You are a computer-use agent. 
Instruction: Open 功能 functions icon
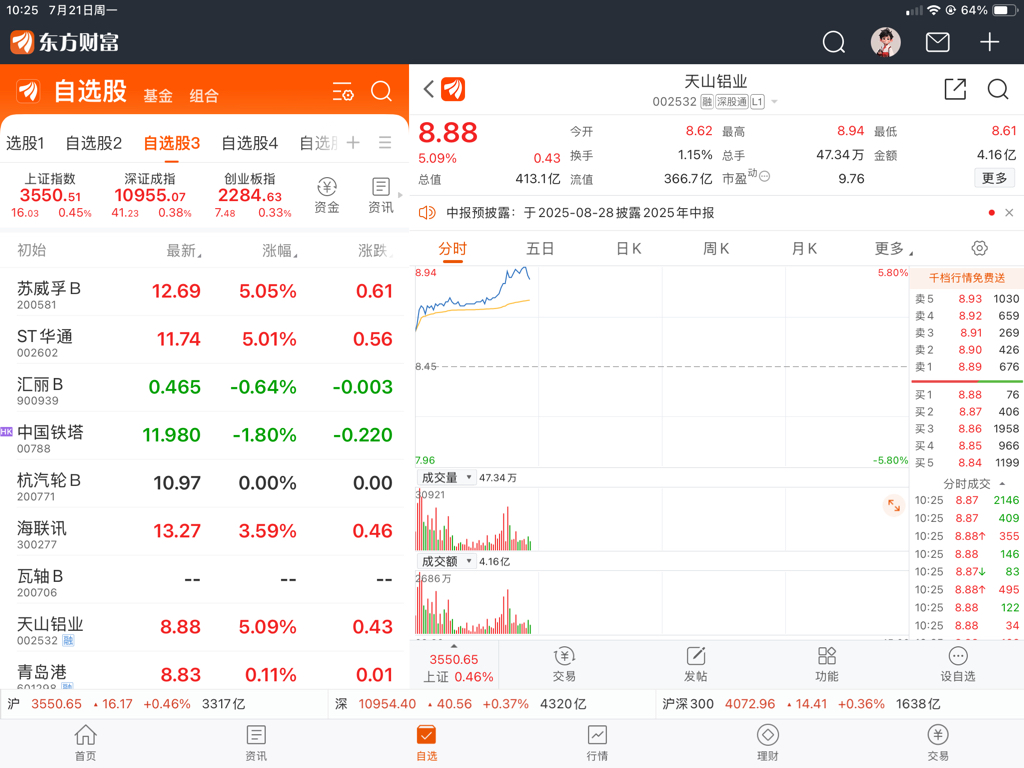pyautogui.click(x=827, y=665)
